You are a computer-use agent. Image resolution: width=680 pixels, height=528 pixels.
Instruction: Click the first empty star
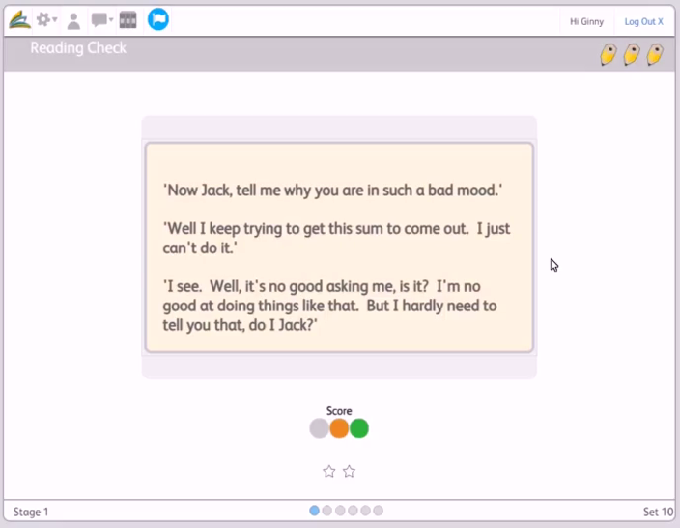[x=329, y=471]
